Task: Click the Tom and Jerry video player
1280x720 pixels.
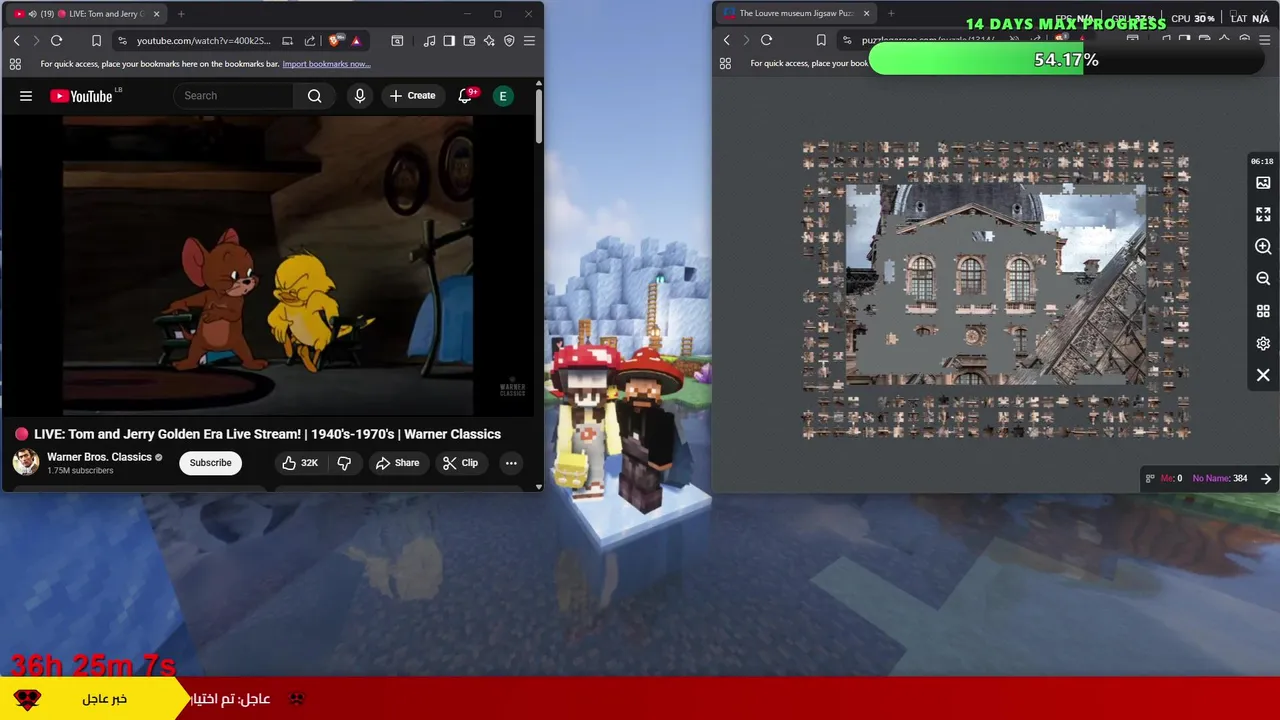Action: [x=268, y=266]
